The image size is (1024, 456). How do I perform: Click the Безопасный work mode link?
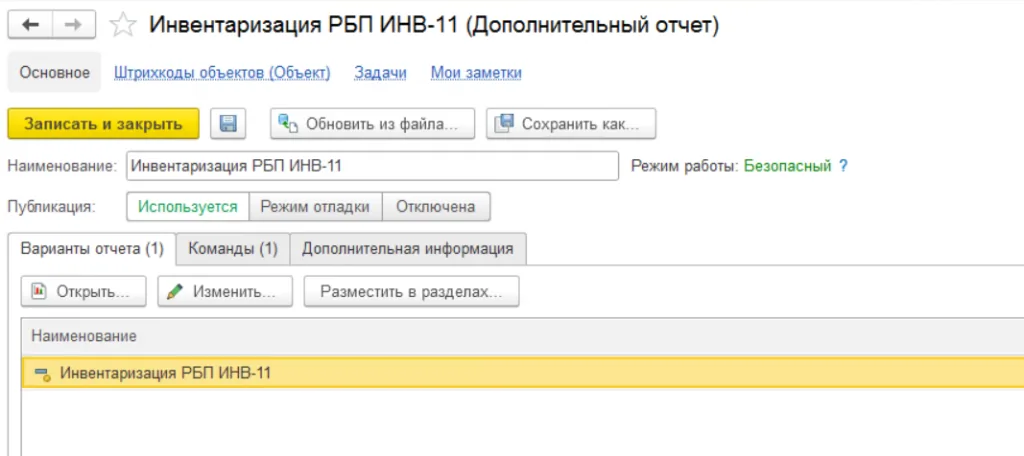click(x=787, y=166)
